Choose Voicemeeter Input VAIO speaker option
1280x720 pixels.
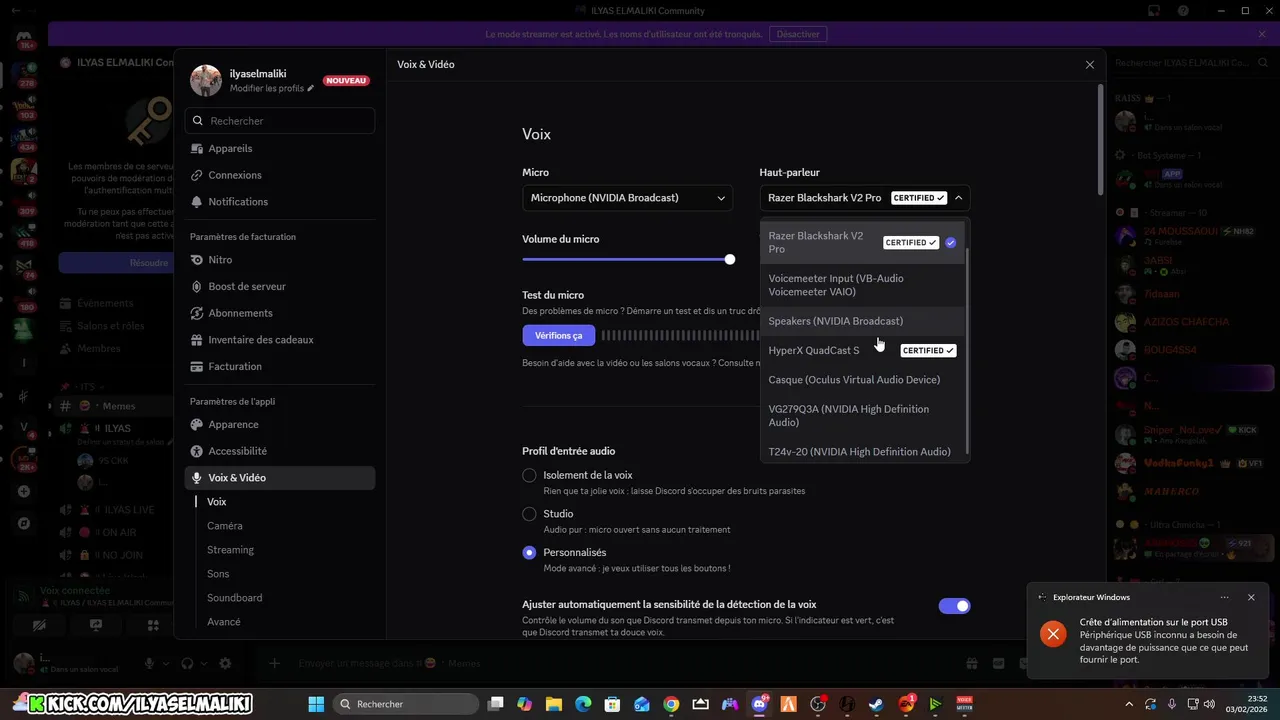[x=864, y=285]
